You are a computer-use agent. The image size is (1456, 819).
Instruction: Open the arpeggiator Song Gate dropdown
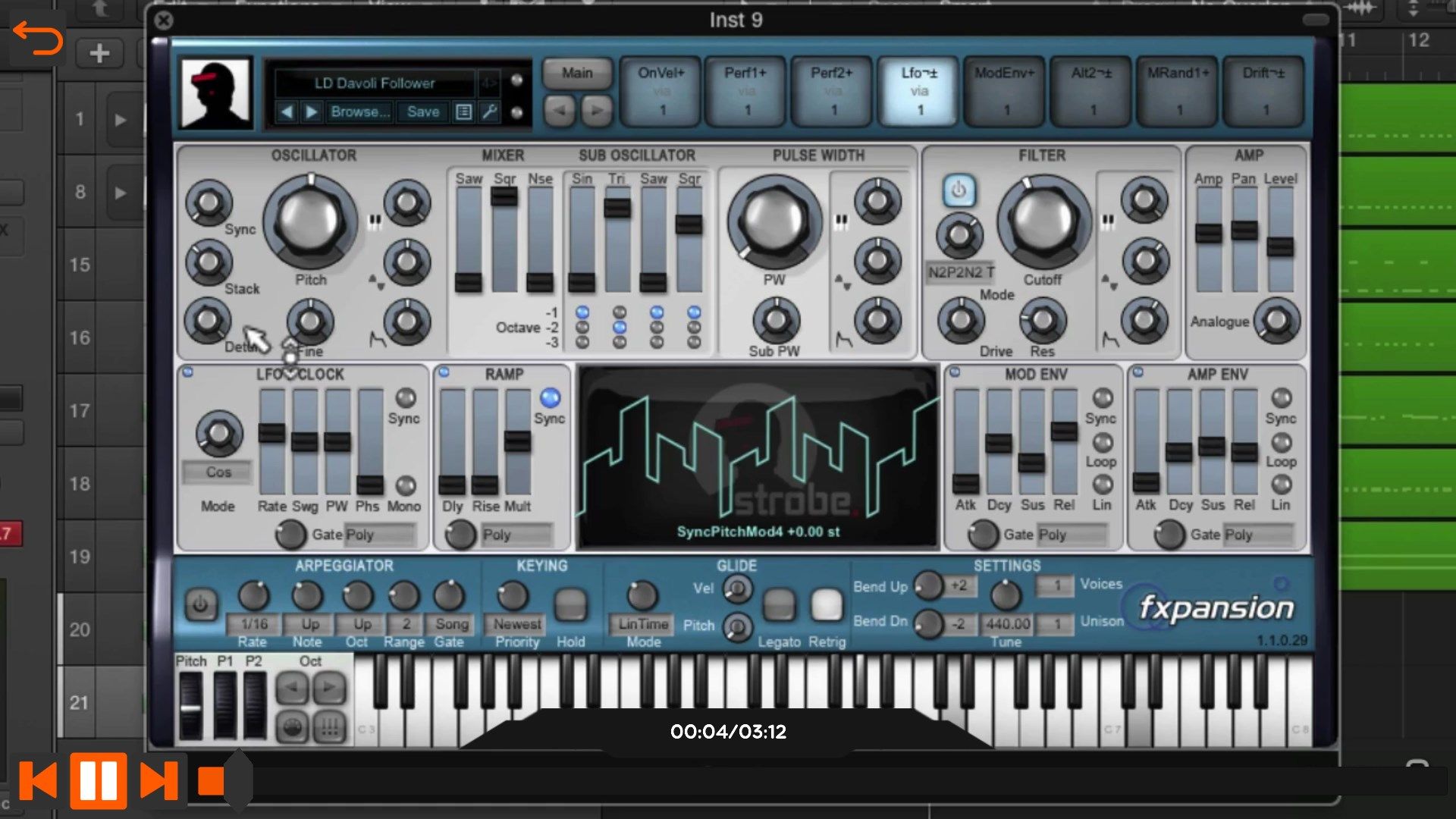coord(451,624)
